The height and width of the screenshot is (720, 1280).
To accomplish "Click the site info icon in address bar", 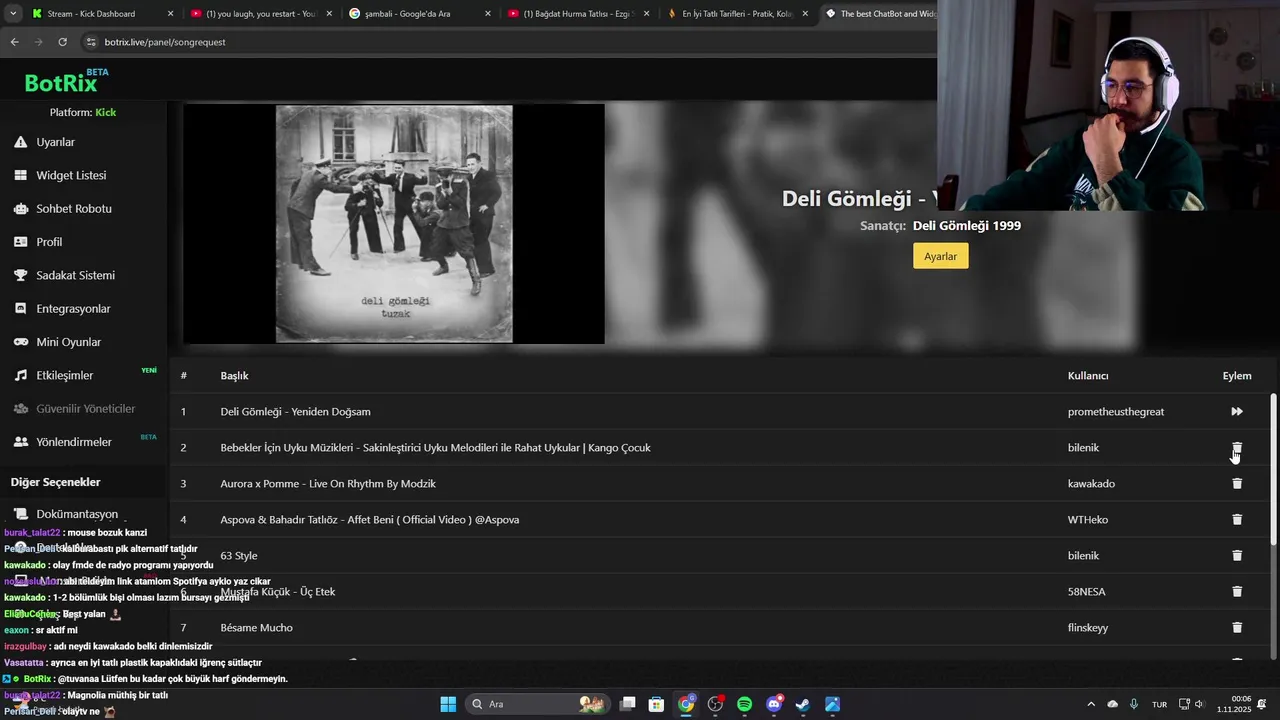I will 91,42.
